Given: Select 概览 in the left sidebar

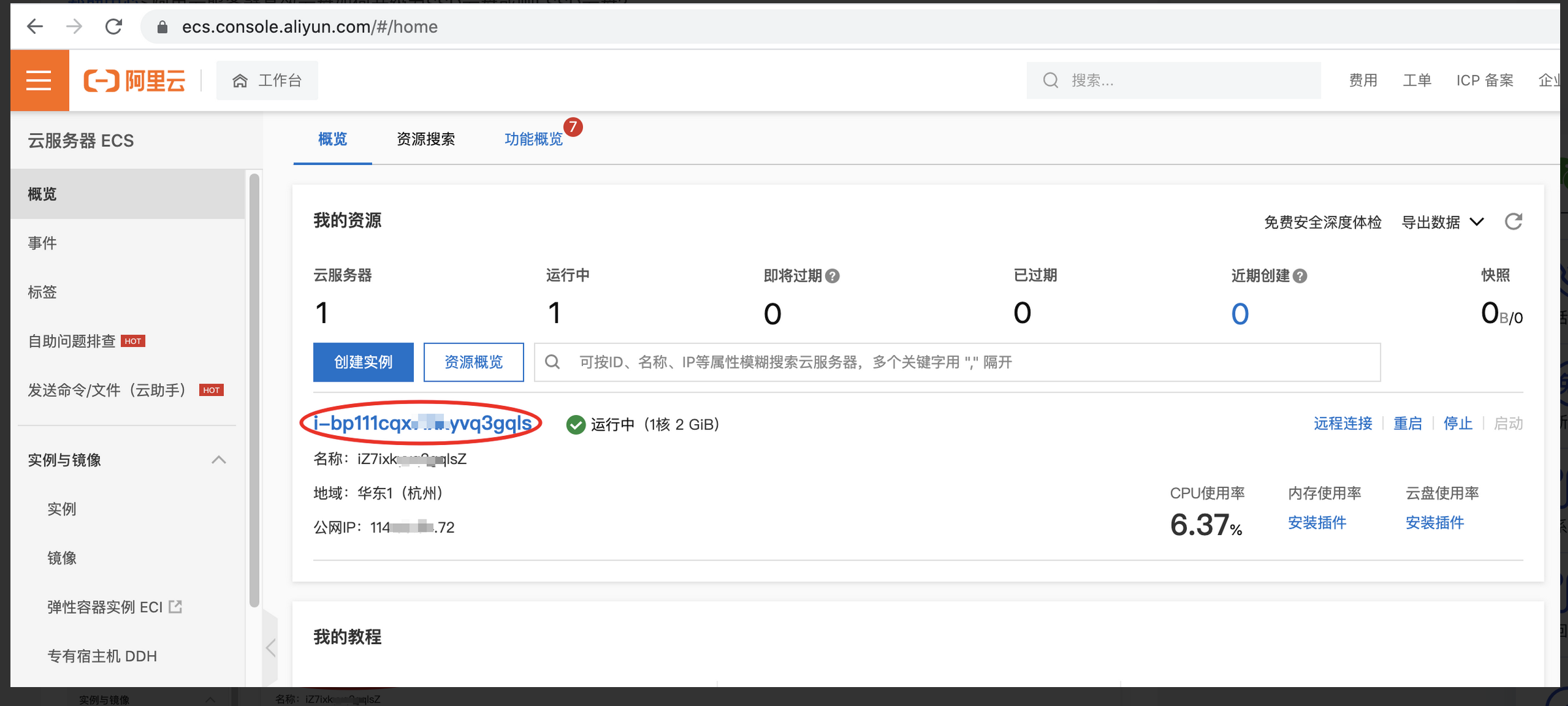Looking at the screenshot, I should click(x=128, y=194).
